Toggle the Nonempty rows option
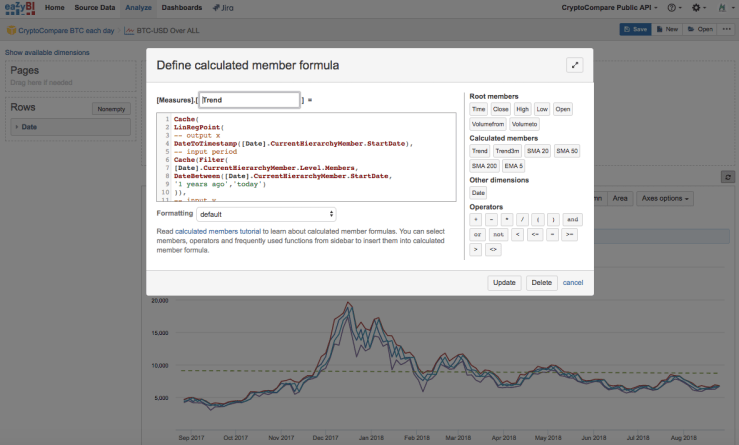This screenshot has width=739, height=445. coord(110,108)
